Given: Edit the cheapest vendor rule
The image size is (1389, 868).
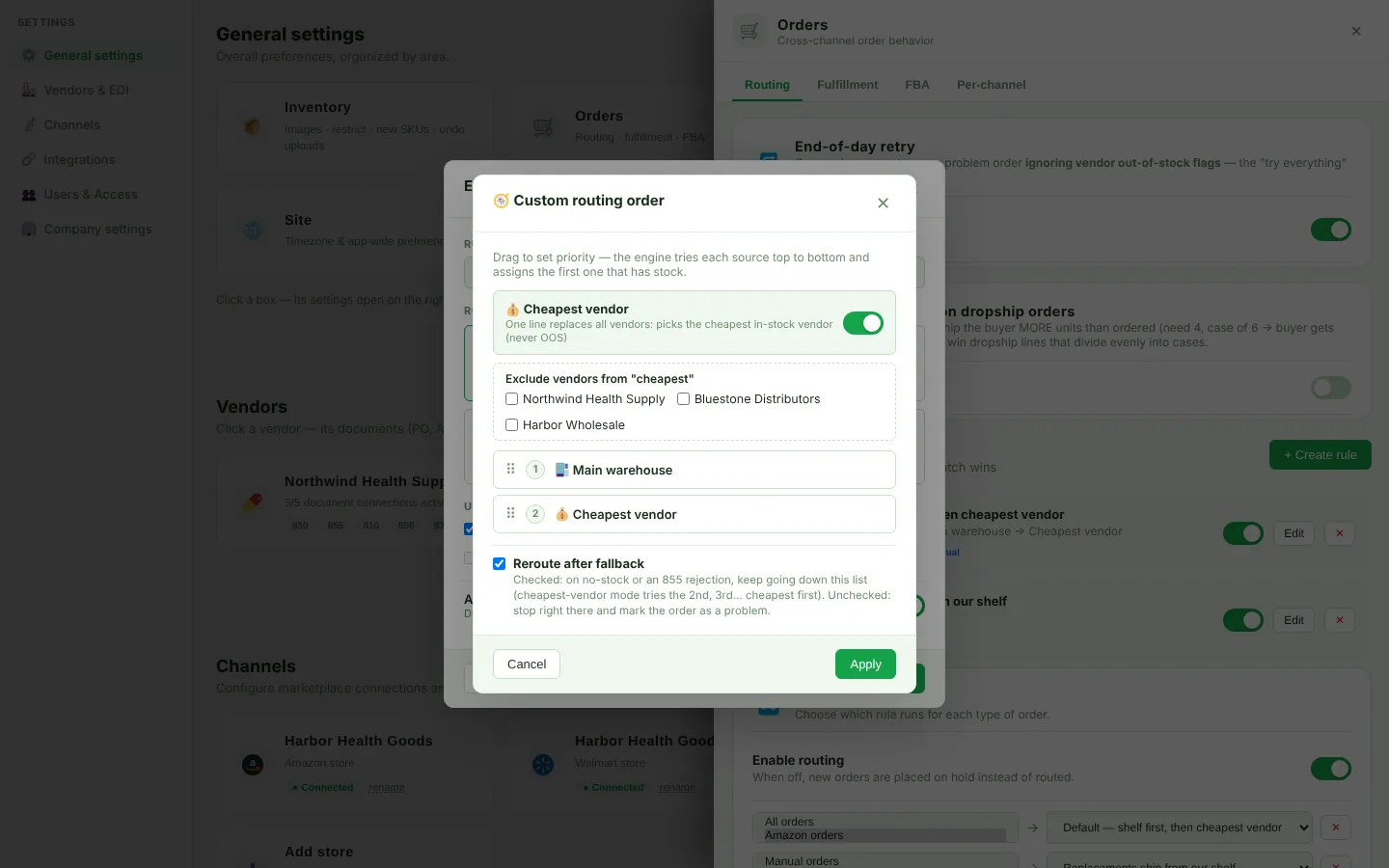Looking at the screenshot, I should (1294, 533).
